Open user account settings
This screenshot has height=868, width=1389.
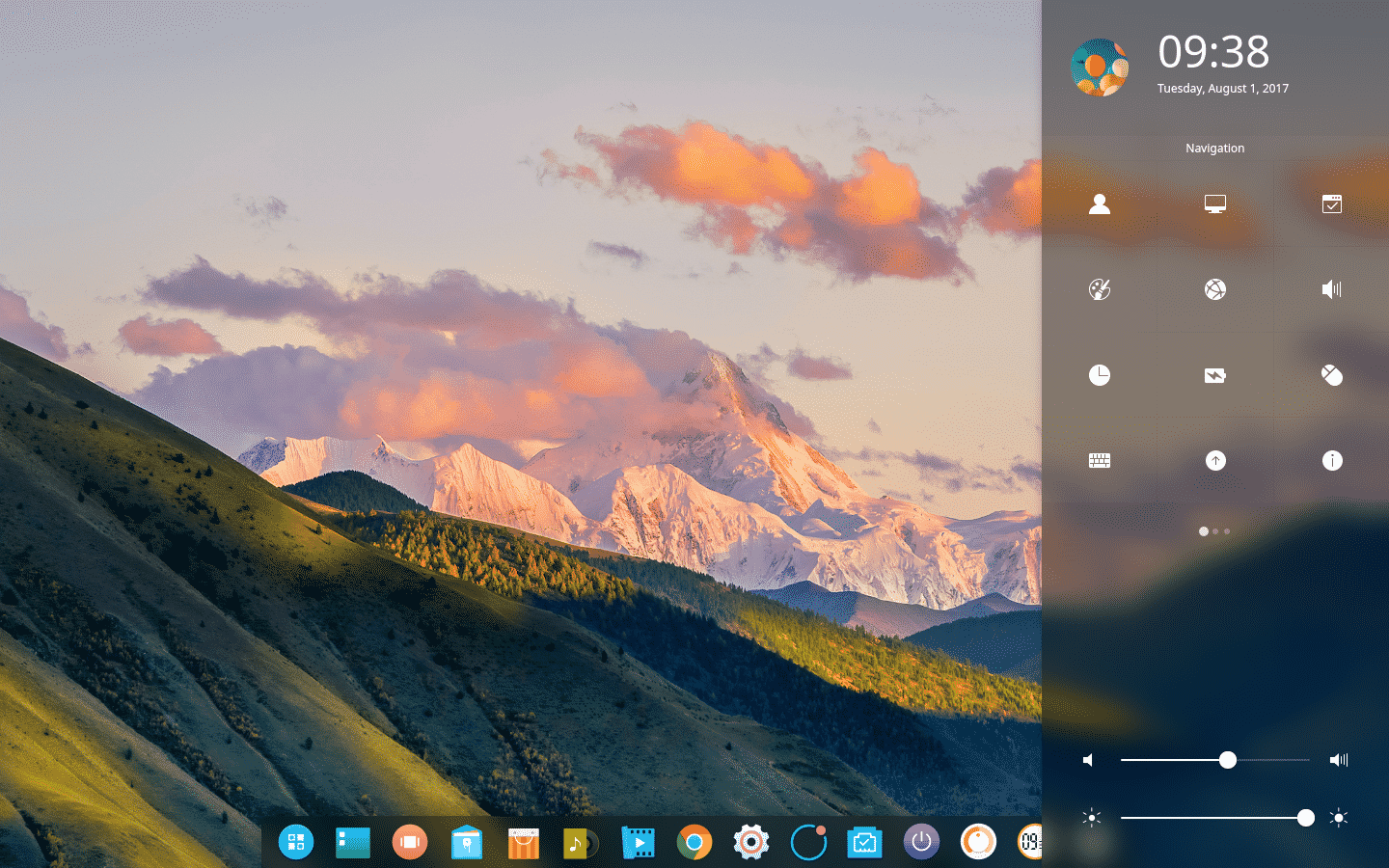[x=1100, y=203]
